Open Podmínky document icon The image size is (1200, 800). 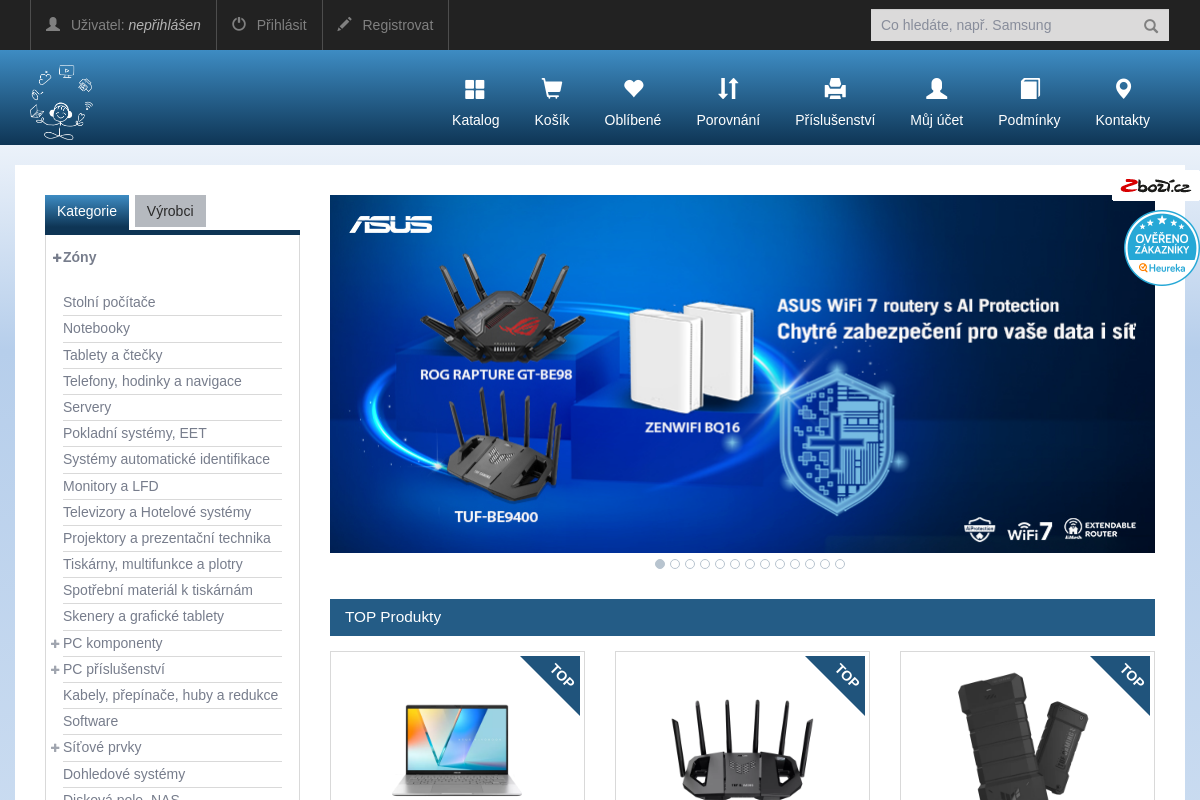click(x=1029, y=89)
